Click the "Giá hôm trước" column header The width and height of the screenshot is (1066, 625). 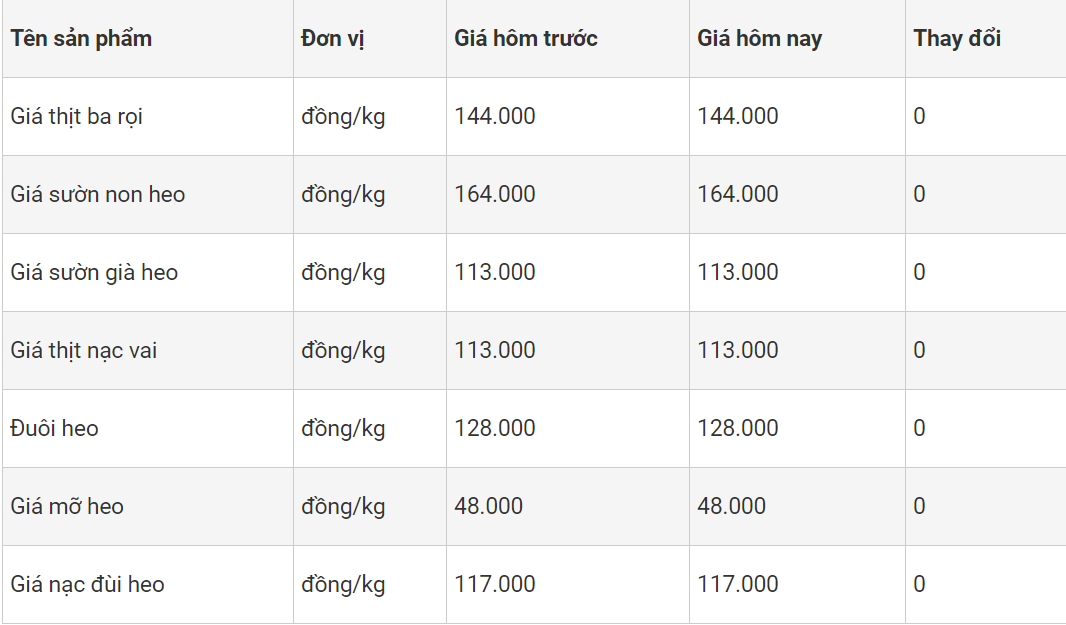click(x=526, y=39)
